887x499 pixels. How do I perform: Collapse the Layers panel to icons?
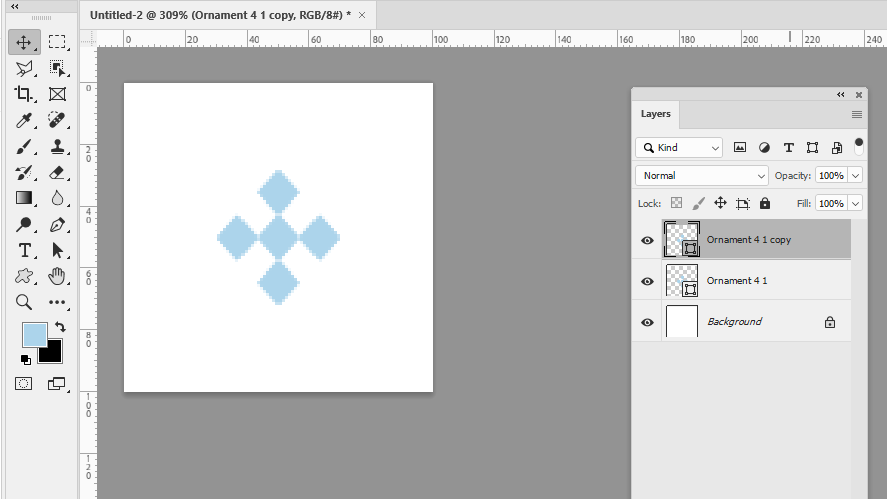[x=841, y=94]
